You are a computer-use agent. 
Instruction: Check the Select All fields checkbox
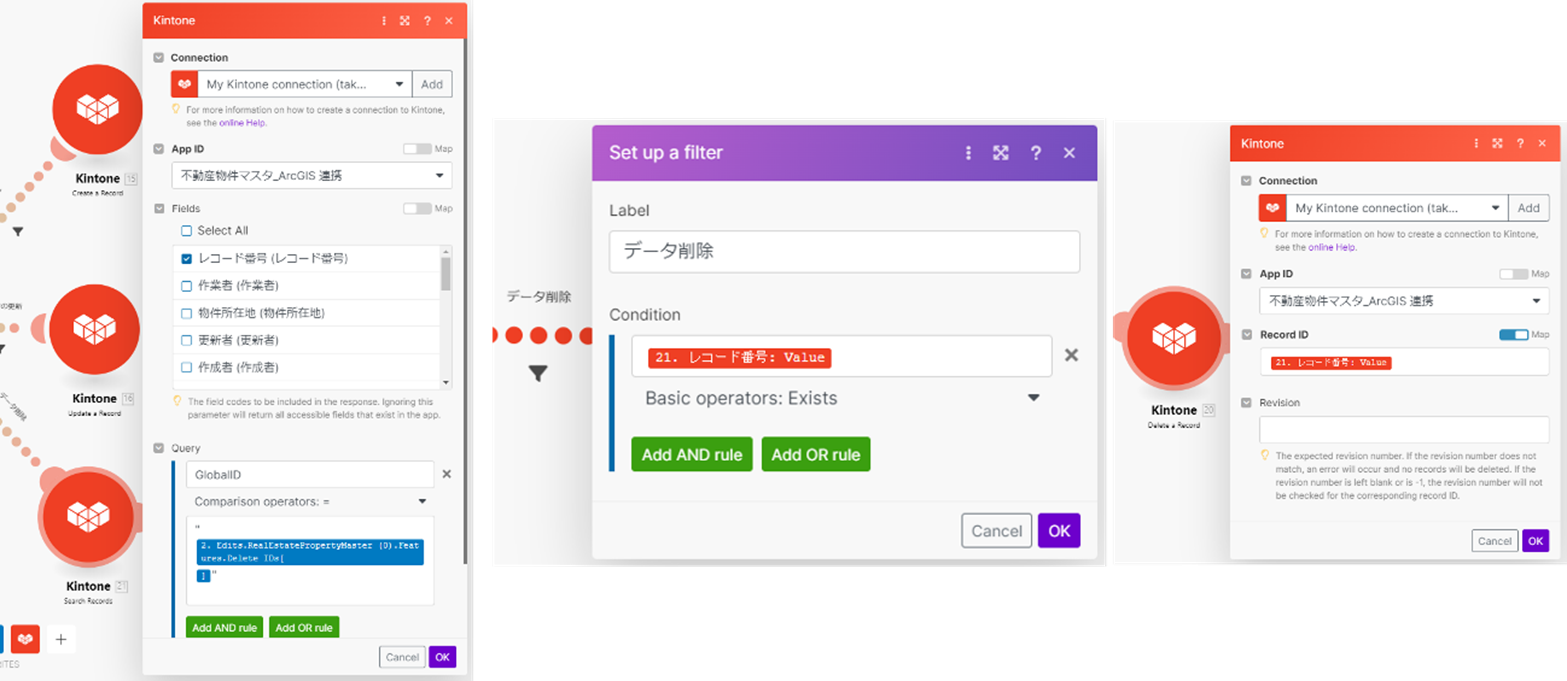click(x=186, y=231)
